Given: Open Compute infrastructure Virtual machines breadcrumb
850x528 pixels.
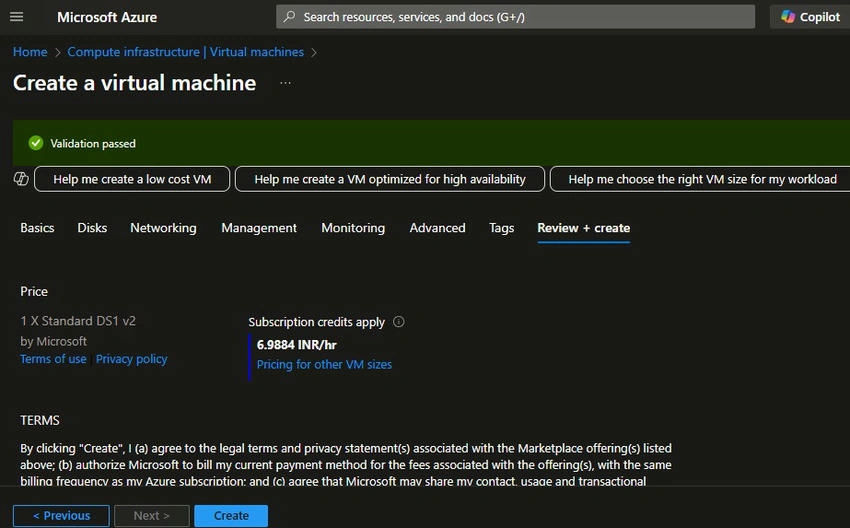Looking at the screenshot, I should click(185, 52).
